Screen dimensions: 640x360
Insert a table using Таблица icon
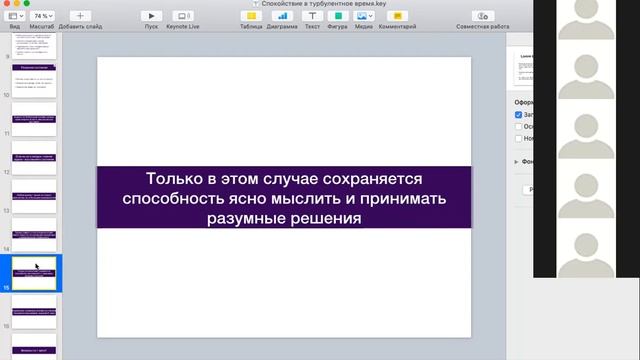point(251,16)
